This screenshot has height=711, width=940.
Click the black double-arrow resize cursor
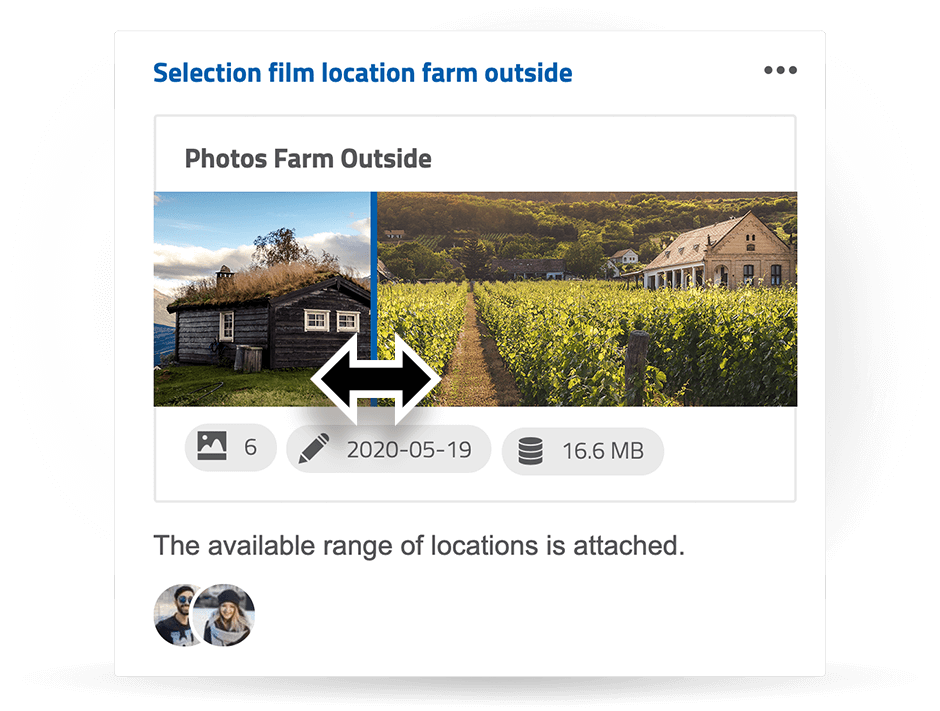[x=376, y=381]
